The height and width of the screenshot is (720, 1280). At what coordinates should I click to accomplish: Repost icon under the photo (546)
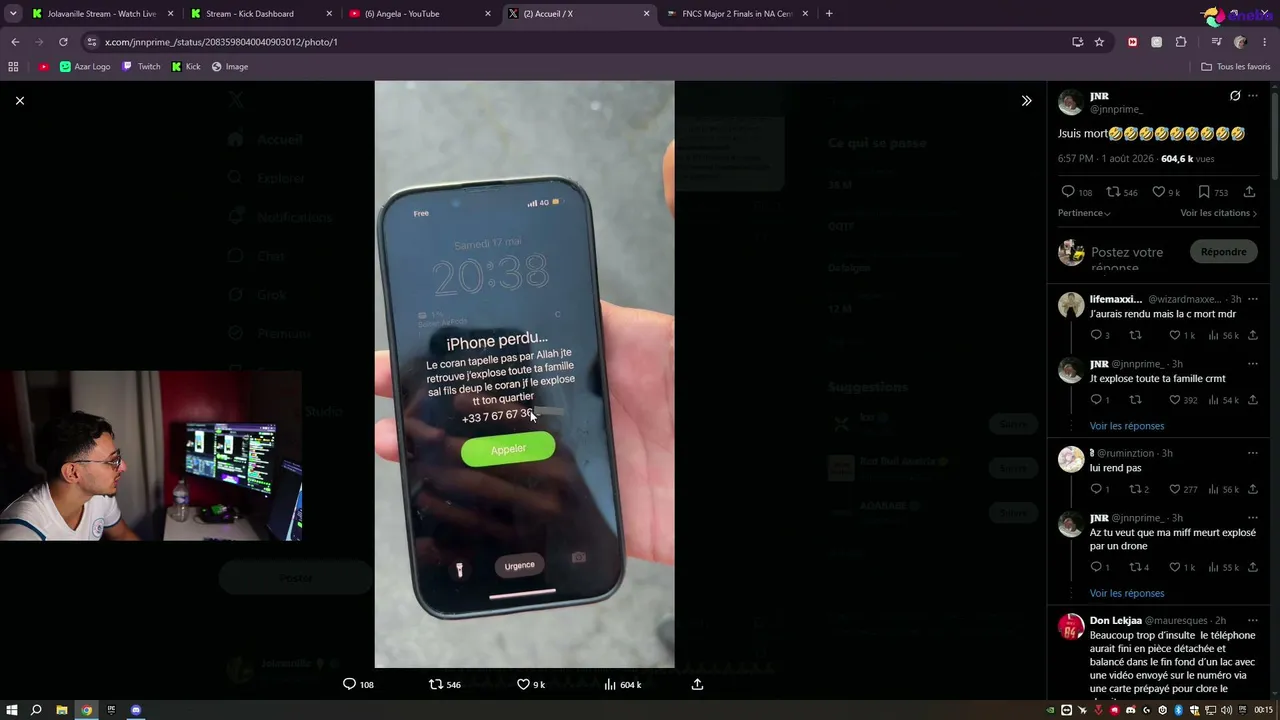445,684
